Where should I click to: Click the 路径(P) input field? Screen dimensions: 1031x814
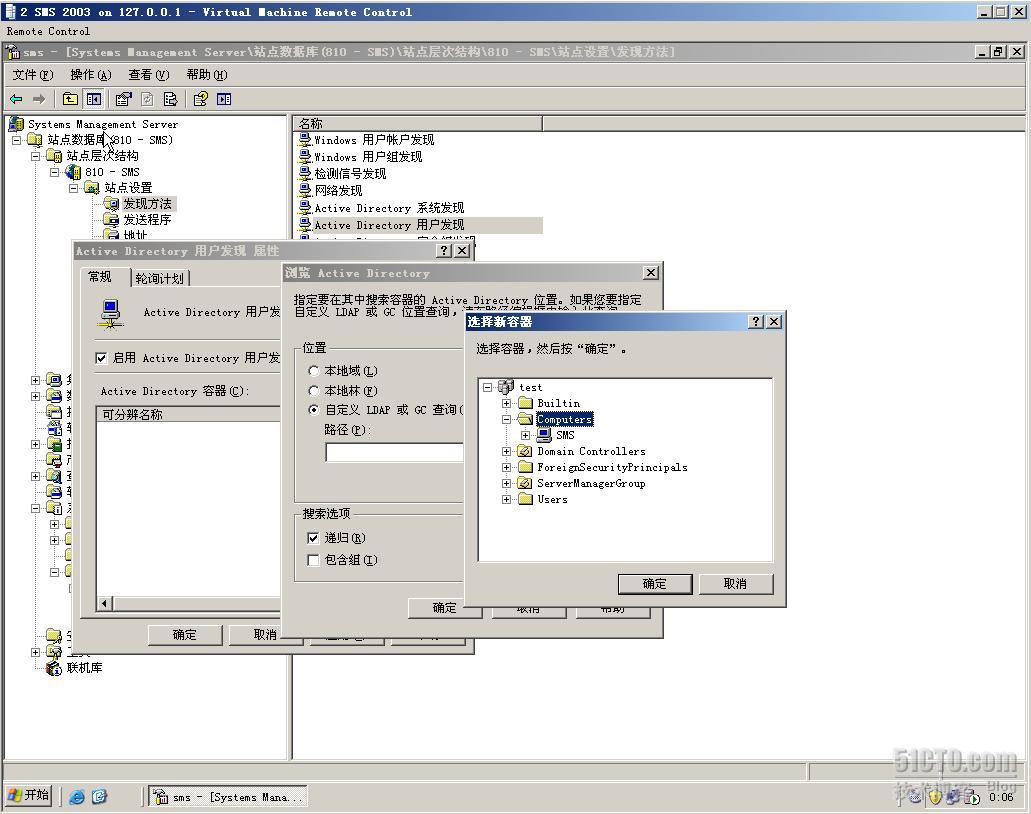coord(395,452)
